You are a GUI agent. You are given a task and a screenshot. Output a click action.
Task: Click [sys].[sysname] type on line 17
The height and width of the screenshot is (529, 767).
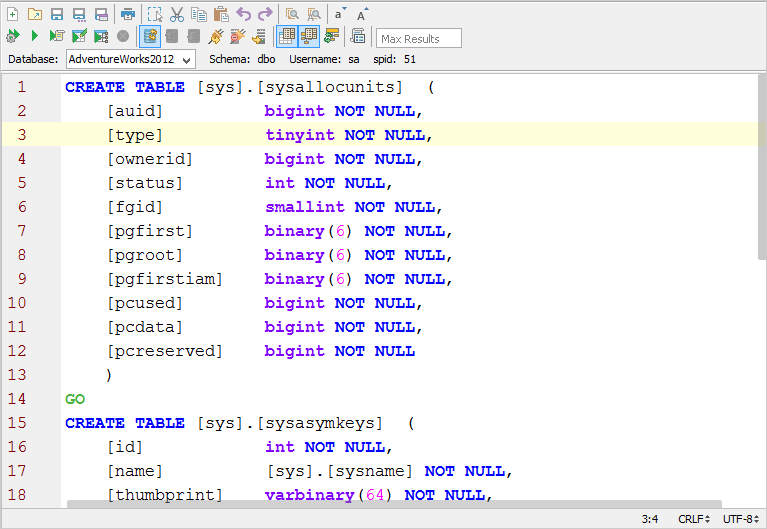[340, 471]
